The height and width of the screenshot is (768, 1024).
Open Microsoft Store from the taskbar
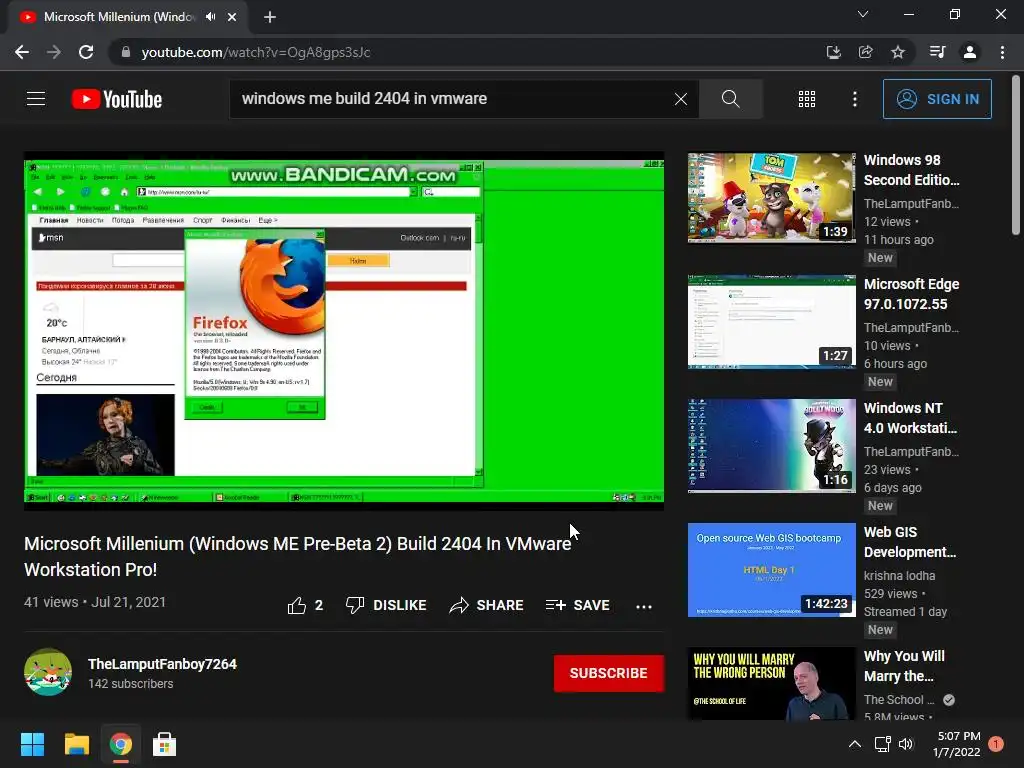[x=165, y=744]
